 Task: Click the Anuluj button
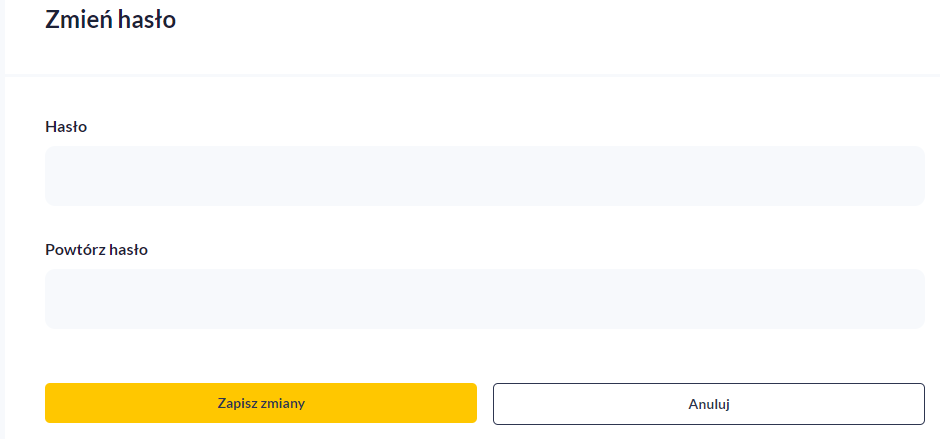708,404
